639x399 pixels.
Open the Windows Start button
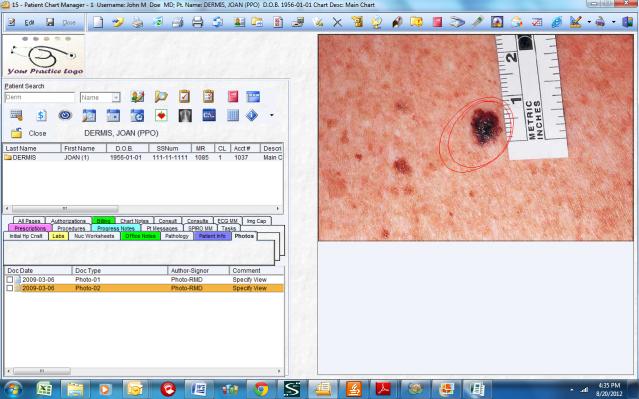[13, 389]
